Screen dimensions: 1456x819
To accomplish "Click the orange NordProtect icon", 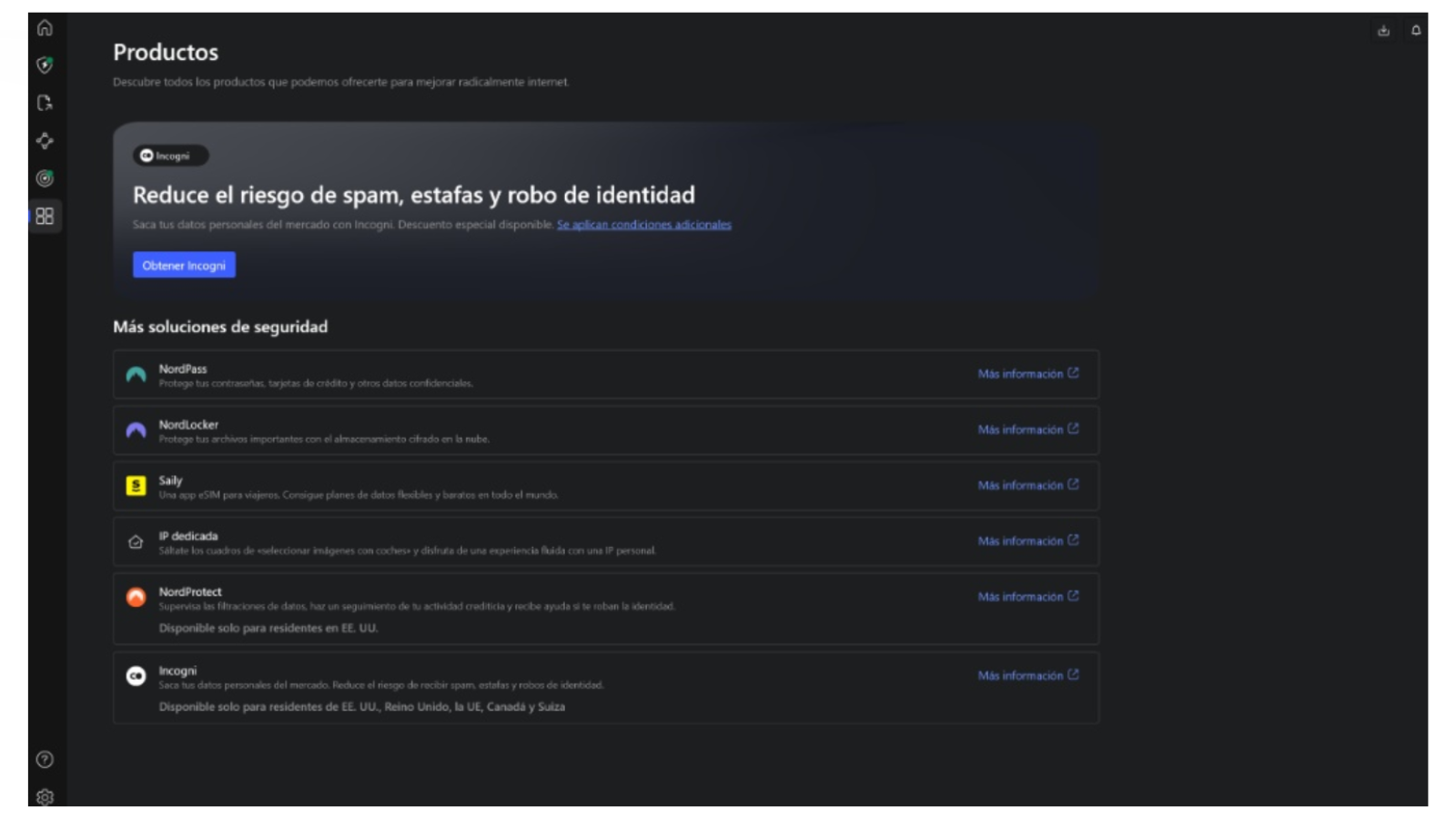I will 136,597.
